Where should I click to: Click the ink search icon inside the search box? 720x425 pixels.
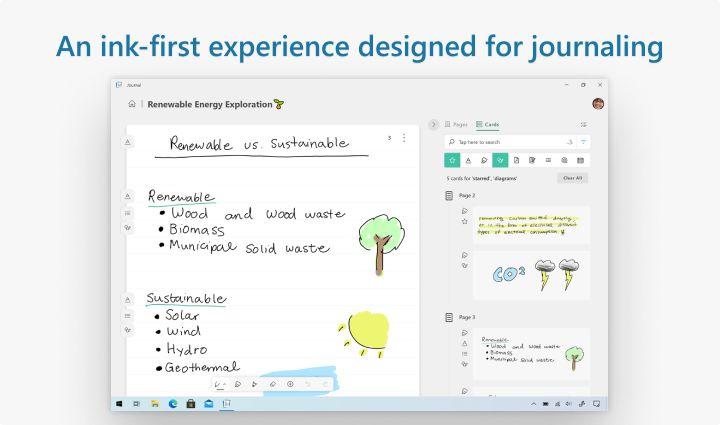click(x=569, y=142)
